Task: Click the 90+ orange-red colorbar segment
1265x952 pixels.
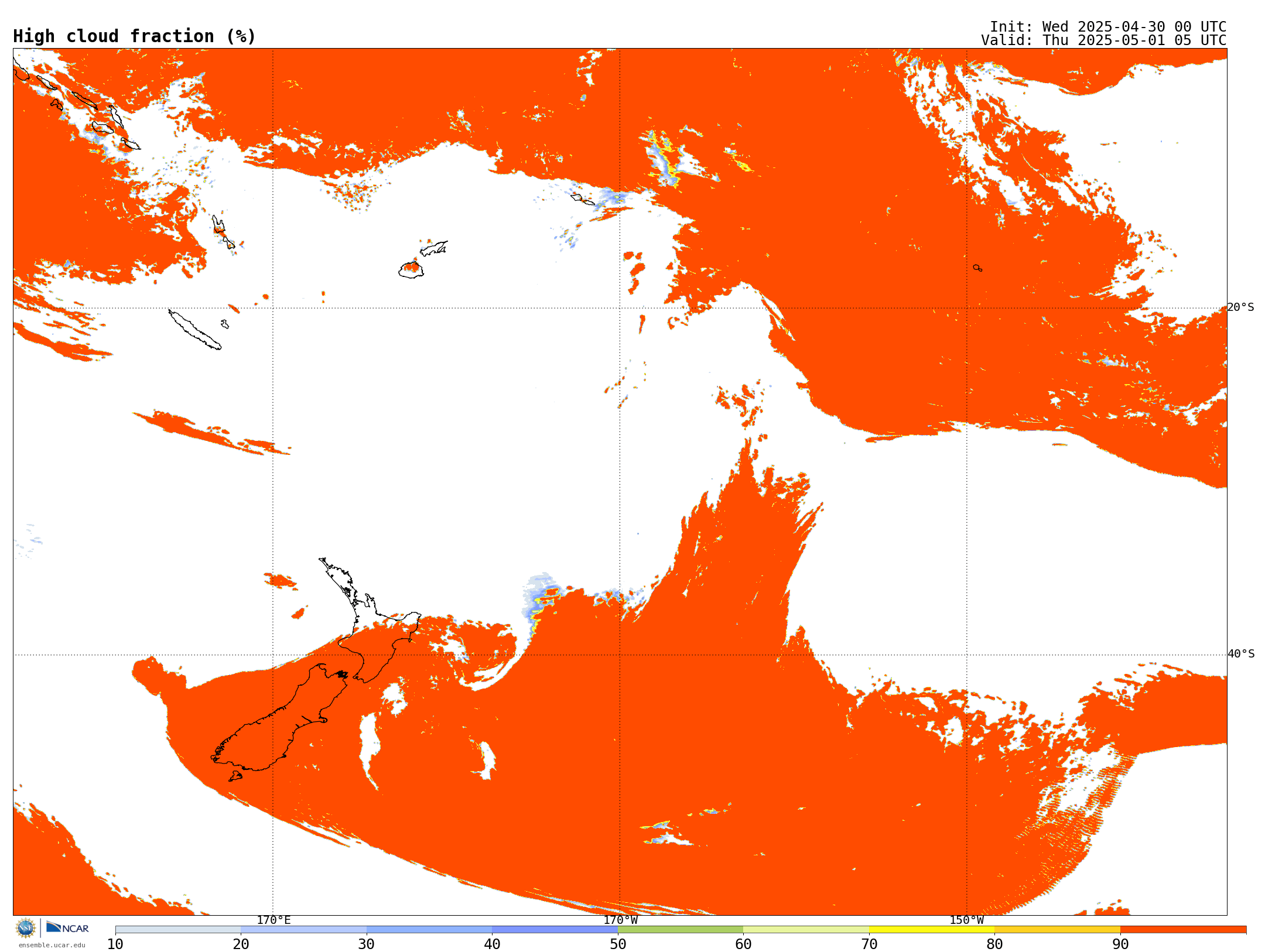Action: pos(1183,930)
